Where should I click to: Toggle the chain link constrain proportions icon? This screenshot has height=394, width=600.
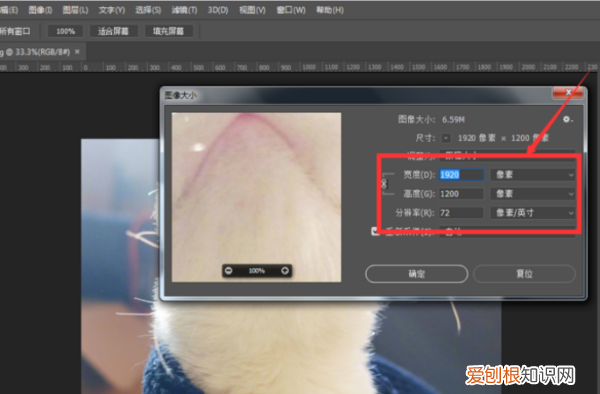(384, 184)
